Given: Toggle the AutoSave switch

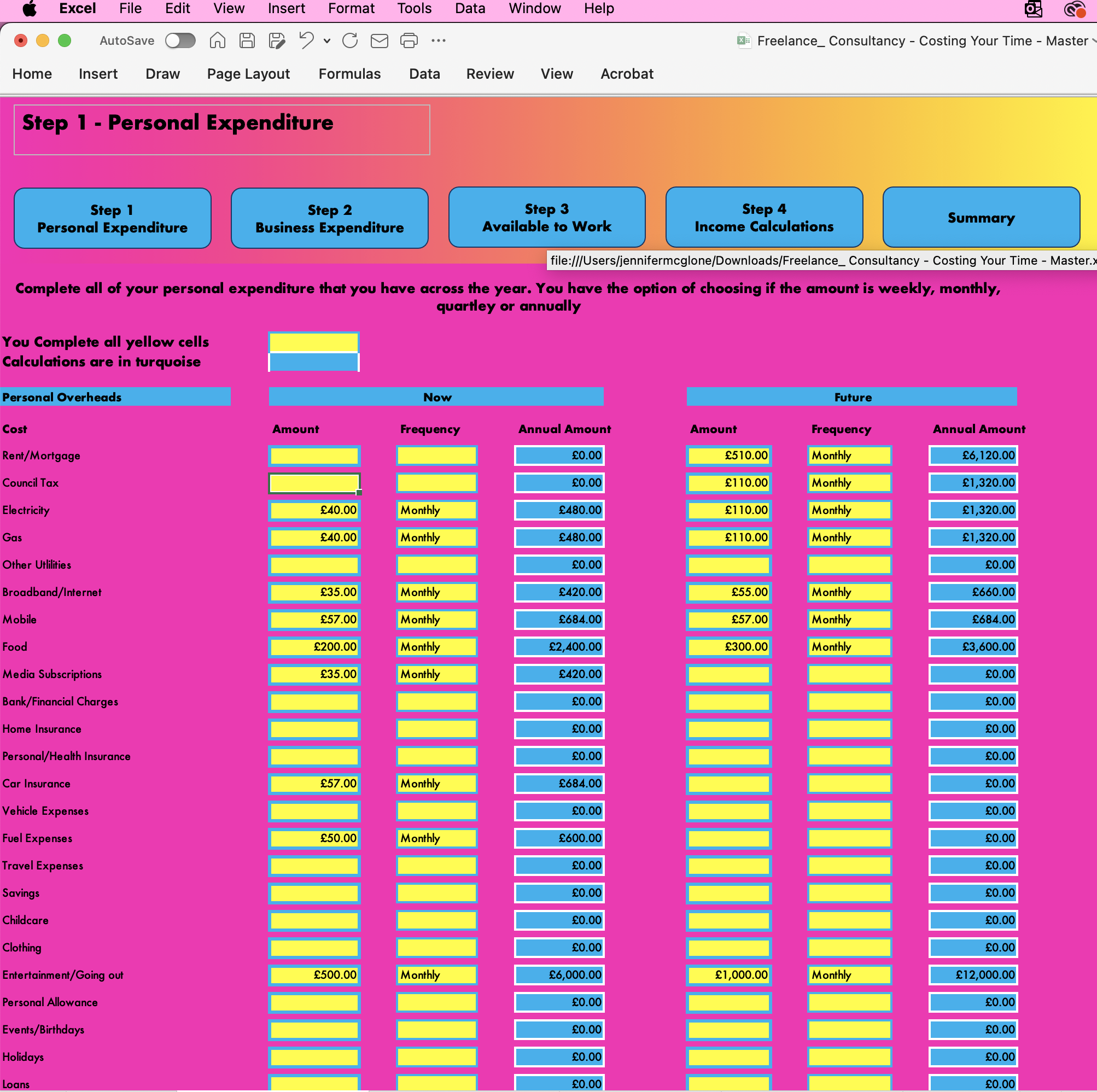Looking at the screenshot, I should [x=180, y=40].
